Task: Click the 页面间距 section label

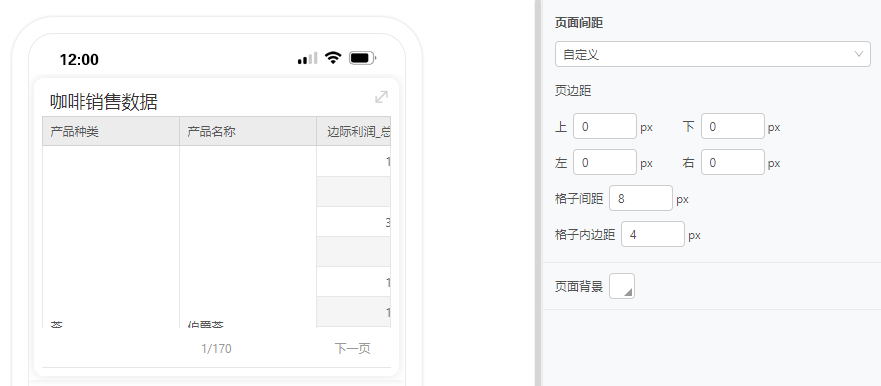Action: (579, 22)
